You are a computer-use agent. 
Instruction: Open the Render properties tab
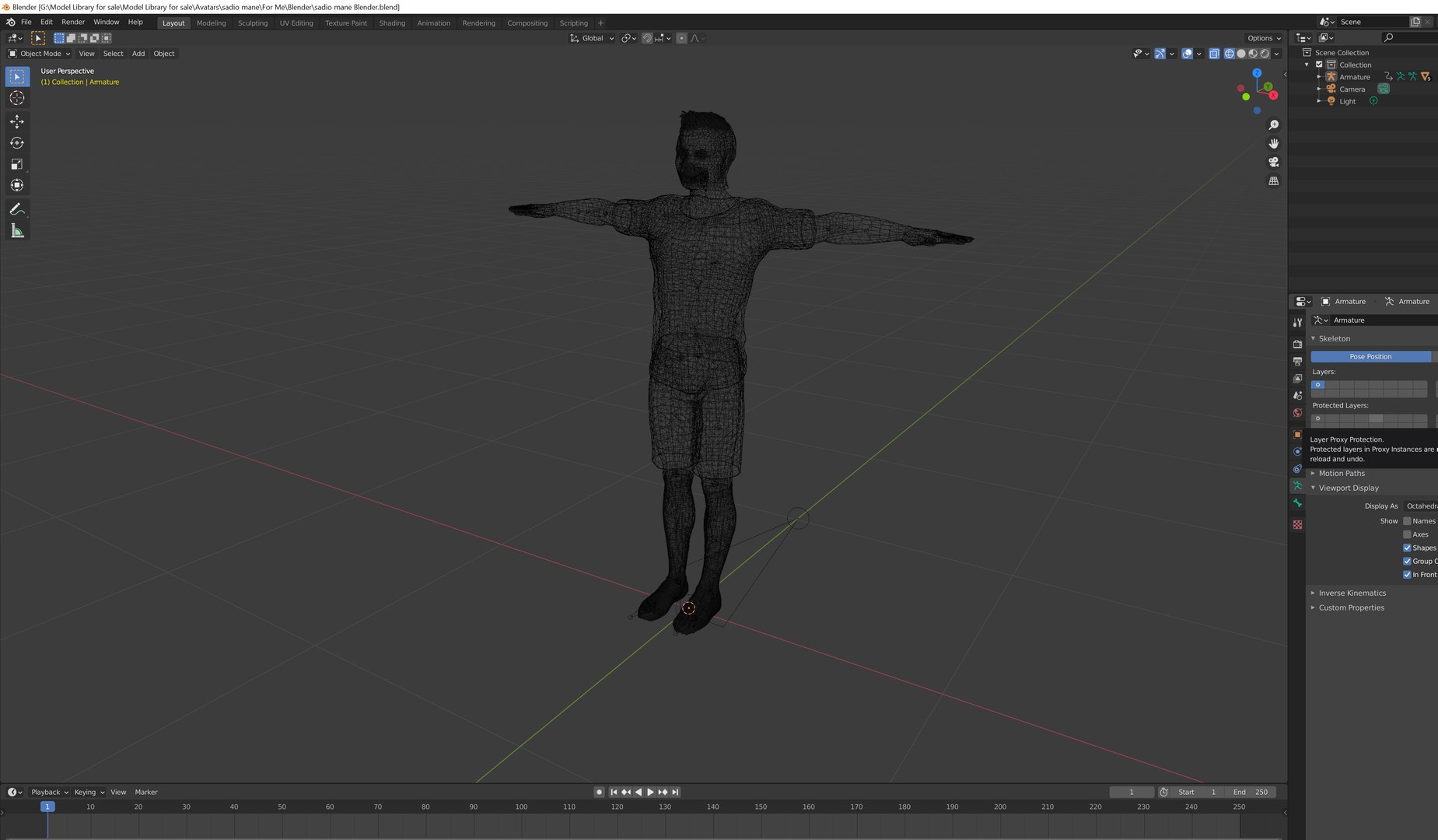pos(1297,344)
